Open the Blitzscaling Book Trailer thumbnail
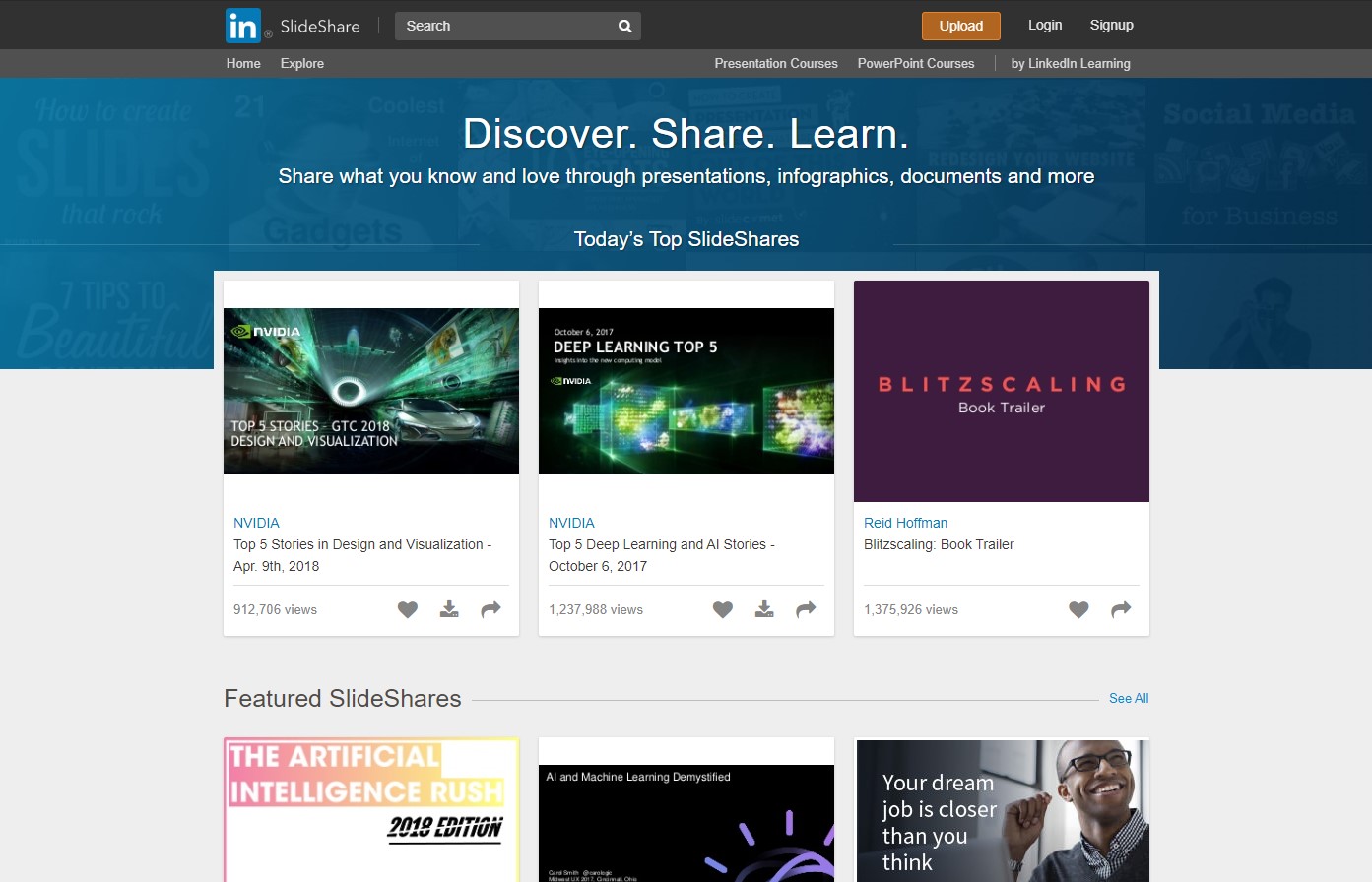1372x882 pixels. (x=1002, y=391)
